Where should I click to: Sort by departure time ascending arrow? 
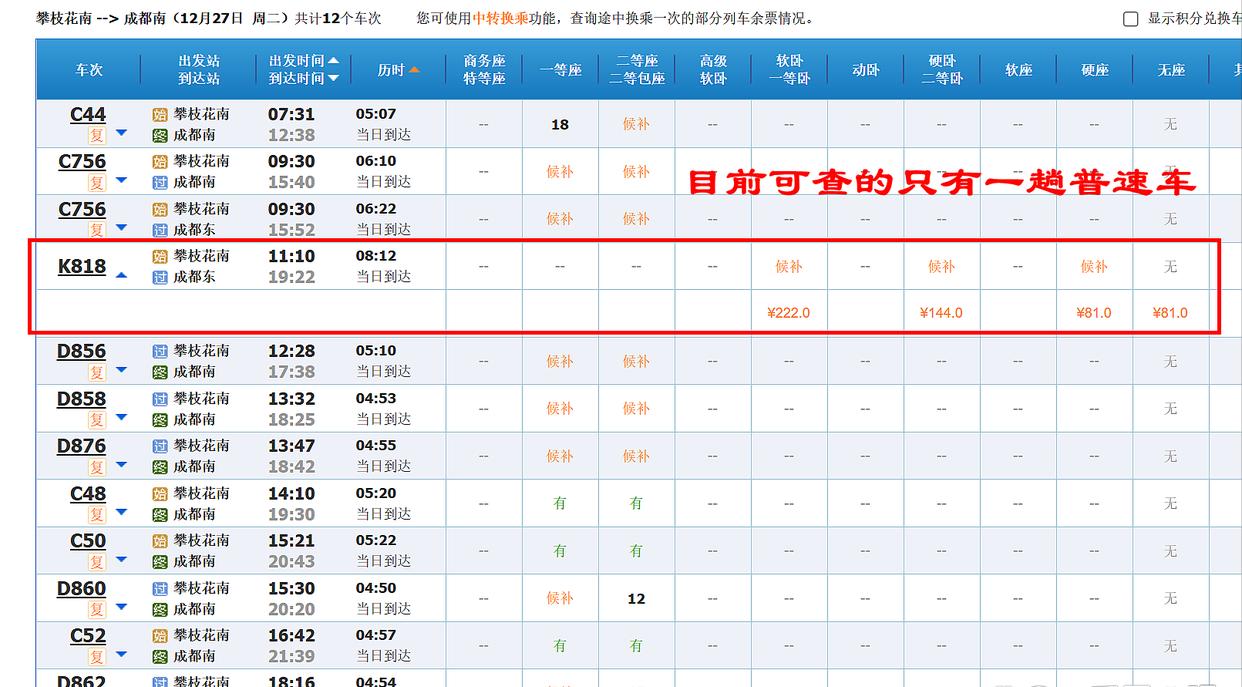[x=334, y=60]
